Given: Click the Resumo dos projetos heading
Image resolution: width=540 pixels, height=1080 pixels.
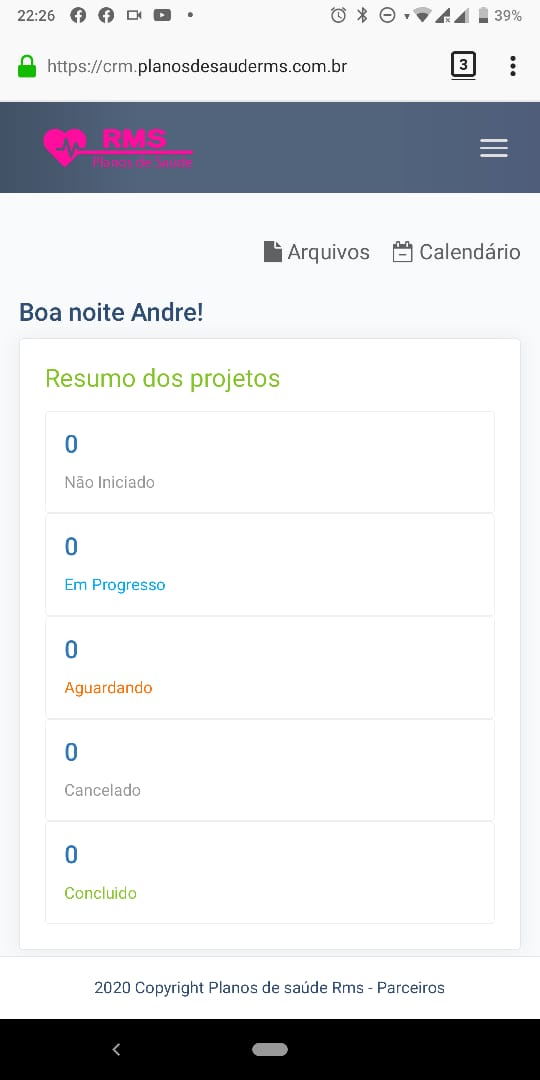Looking at the screenshot, I should pos(163,379).
